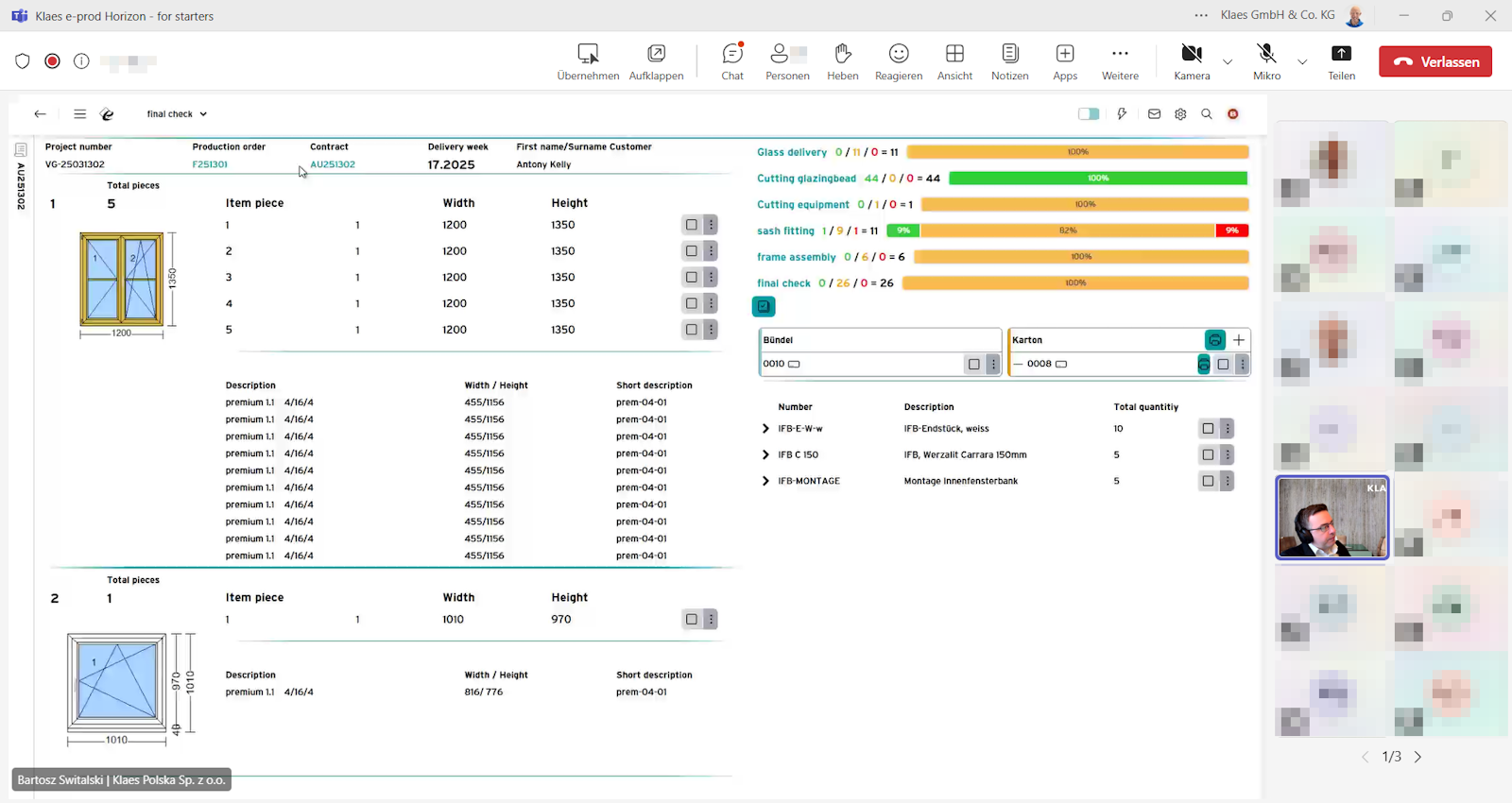This screenshot has height=803, width=1512.
Task: Click the sash fitting progress bar
Action: click(1067, 231)
